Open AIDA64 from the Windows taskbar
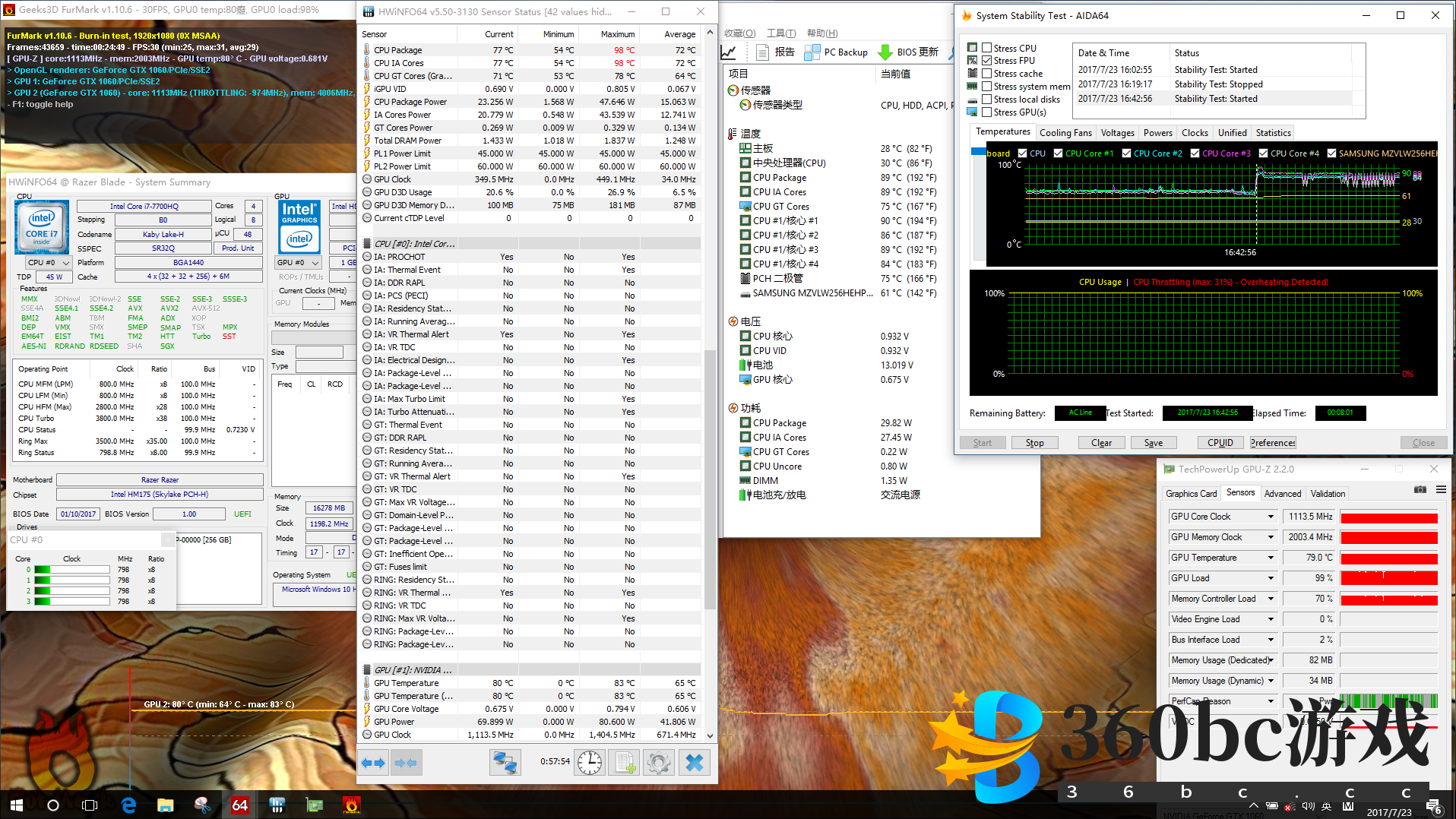 (239, 805)
